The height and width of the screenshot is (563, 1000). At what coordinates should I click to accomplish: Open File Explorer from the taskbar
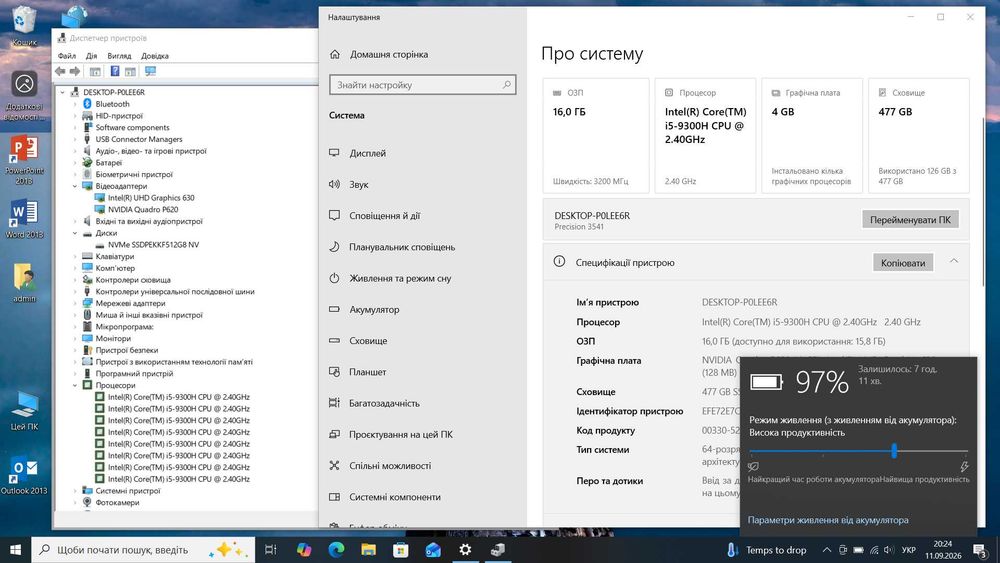368,550
